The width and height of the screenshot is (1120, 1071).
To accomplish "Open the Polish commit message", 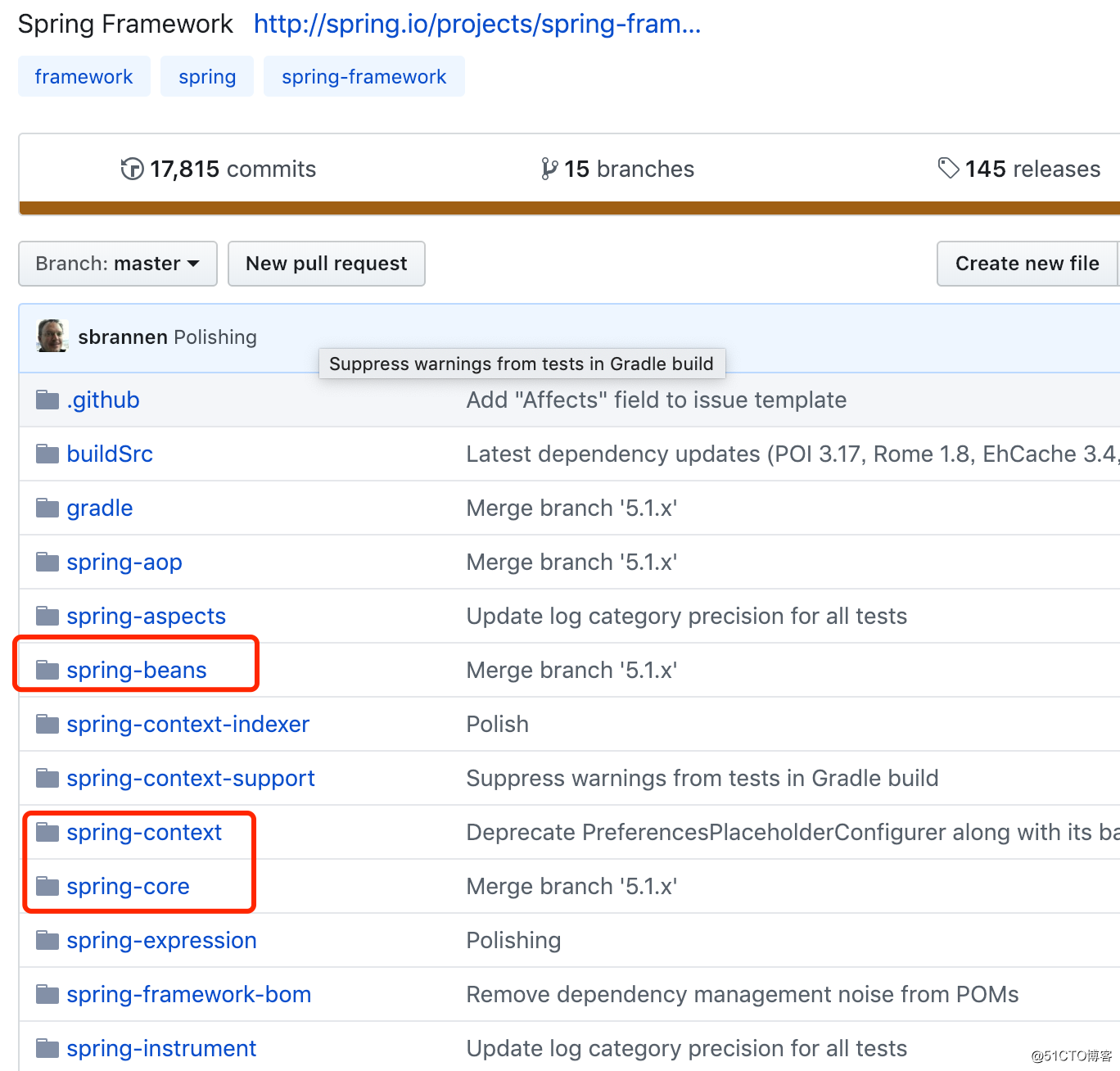I will click(x=498, y=724).
